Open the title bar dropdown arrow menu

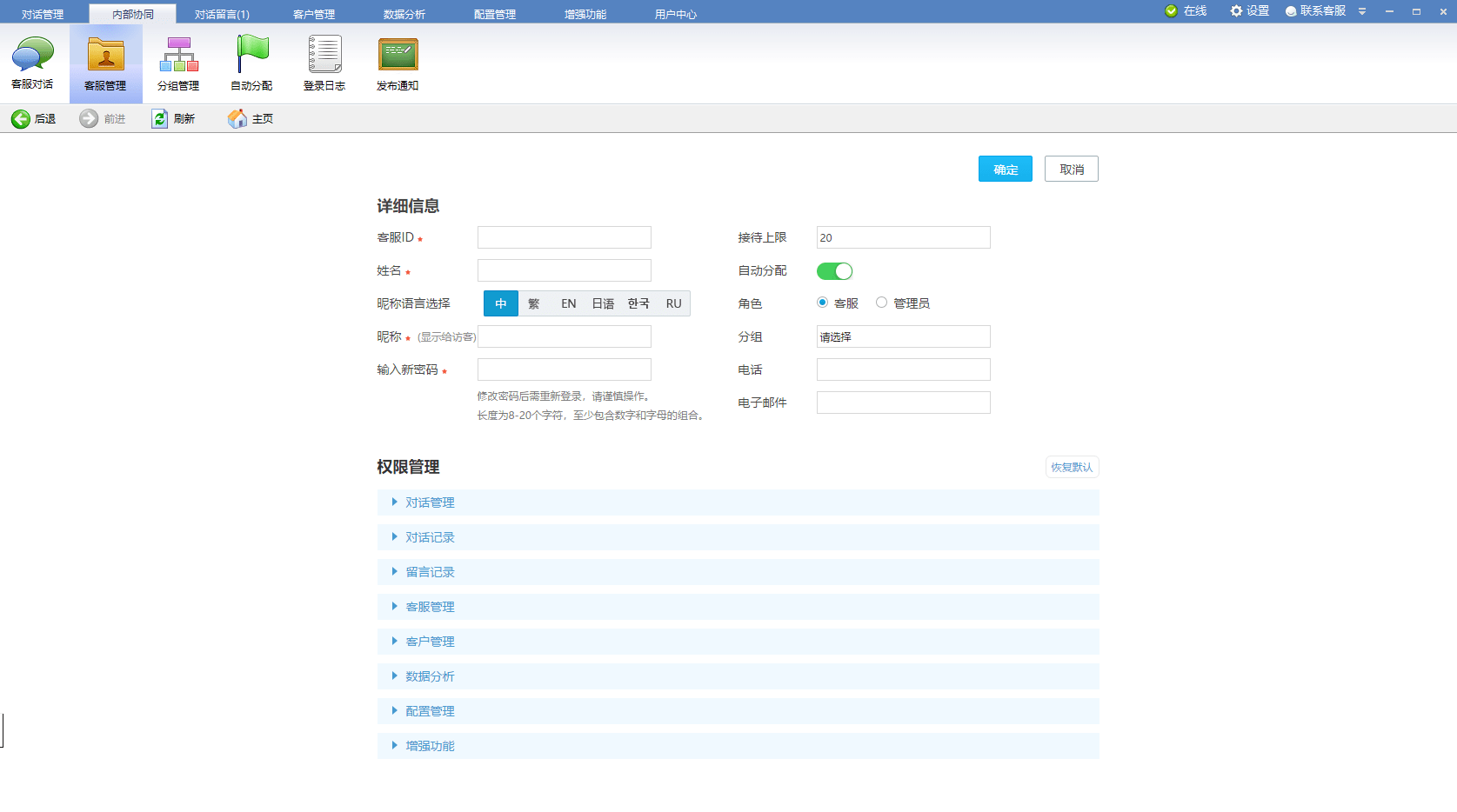1362,11
